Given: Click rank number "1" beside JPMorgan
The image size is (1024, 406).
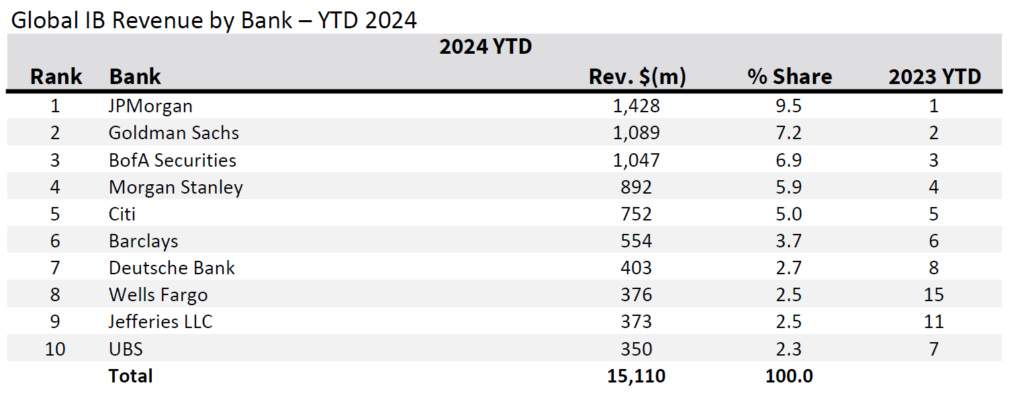Looking at the screenshot, I should [56, 106].
